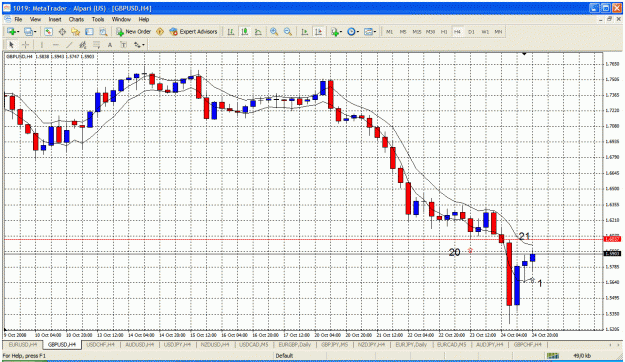The height and width of the screenshot is (362, 625).
Task: Click the red horizontal price level line
Action: click(x=303, y=239)
